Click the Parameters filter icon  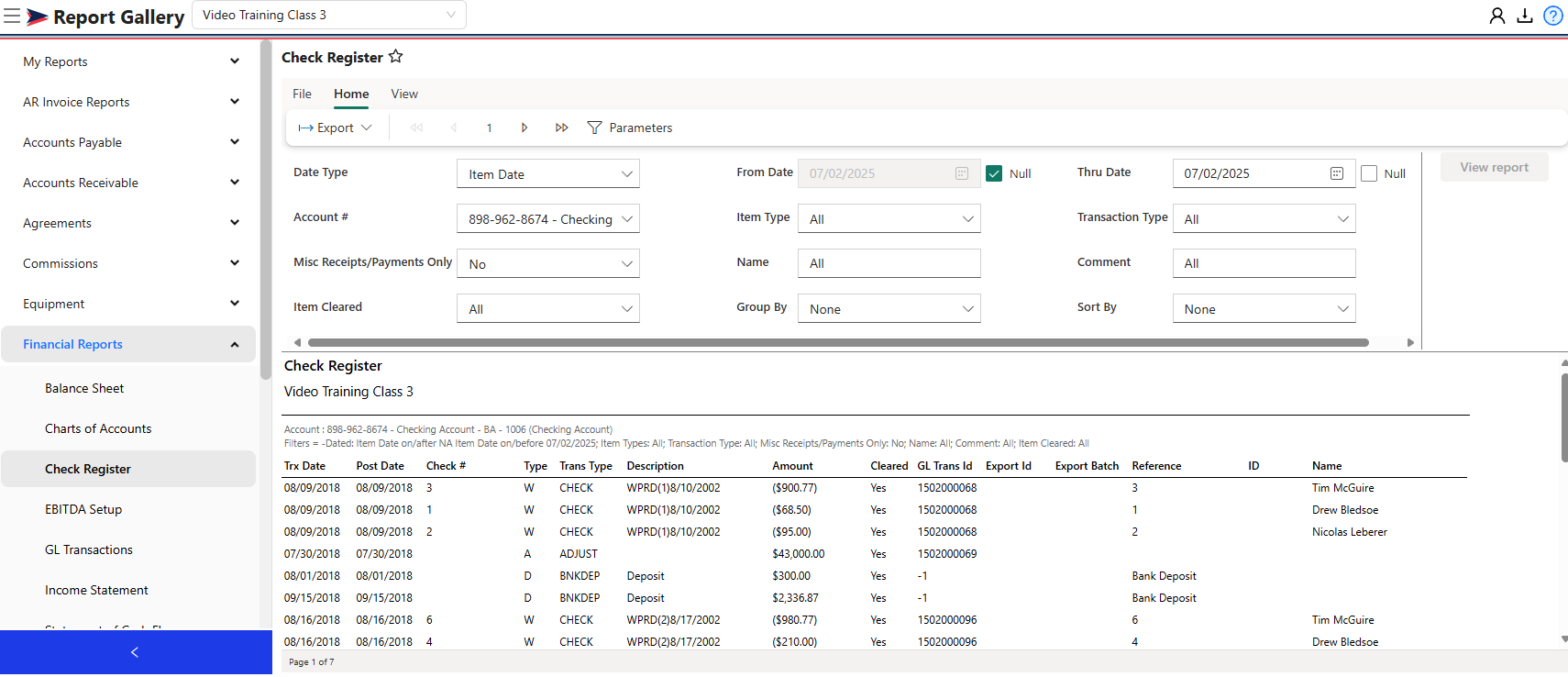(x=594, y=128)
